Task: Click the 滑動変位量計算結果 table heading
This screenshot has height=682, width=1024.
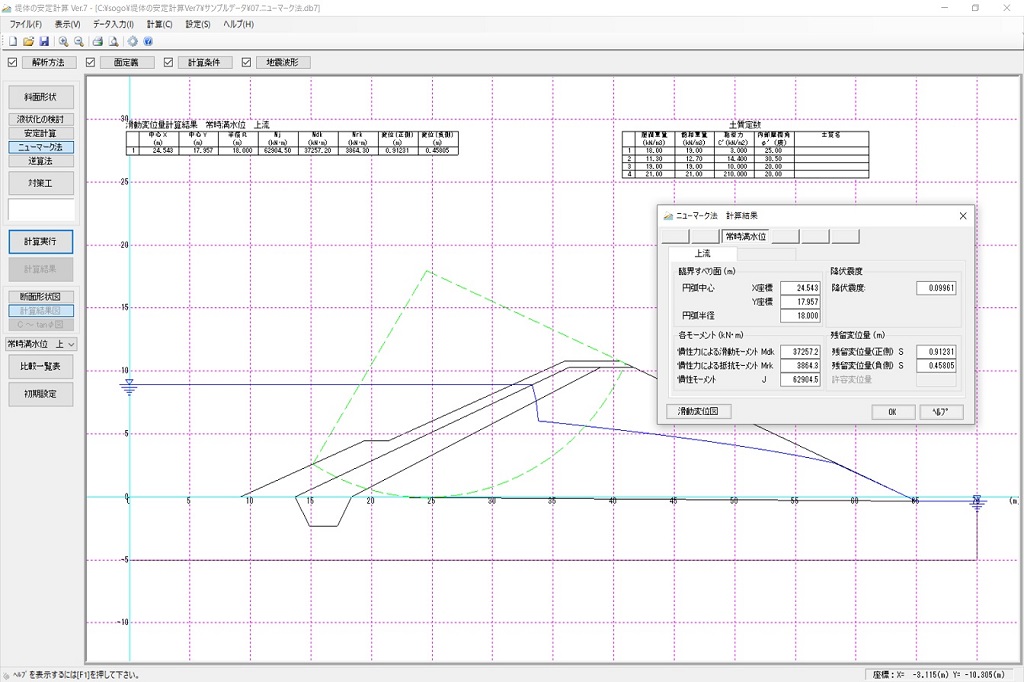Action: tap(197, 125)
